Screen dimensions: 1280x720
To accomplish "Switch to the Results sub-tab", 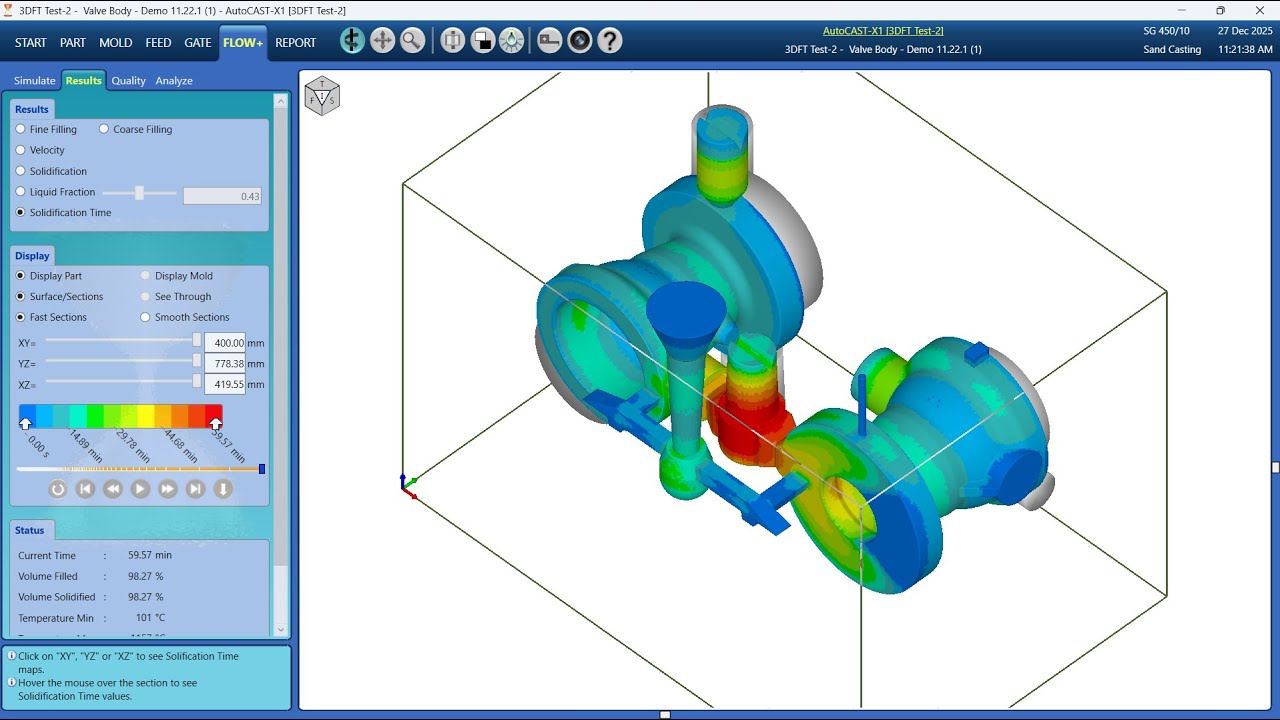I will pyautogui.click(x=83, y=81).
